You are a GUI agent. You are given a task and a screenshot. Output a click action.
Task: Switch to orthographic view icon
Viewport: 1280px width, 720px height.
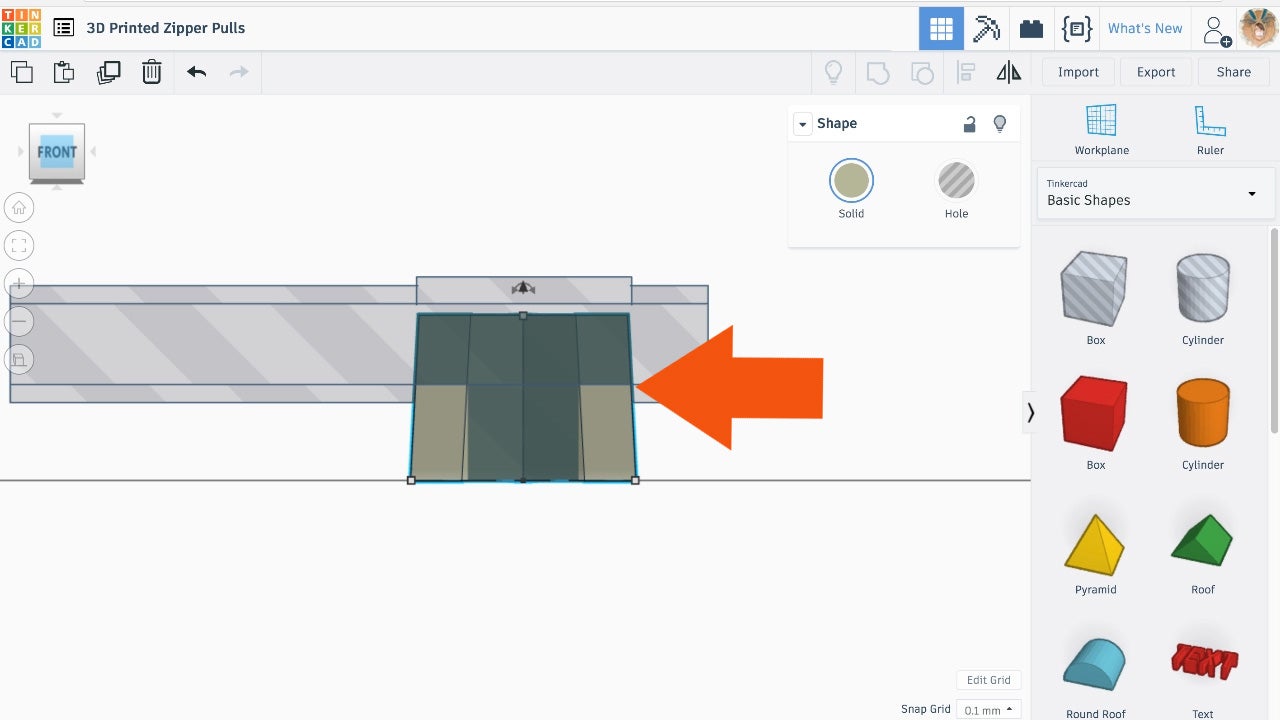click(x=19, y=359)
